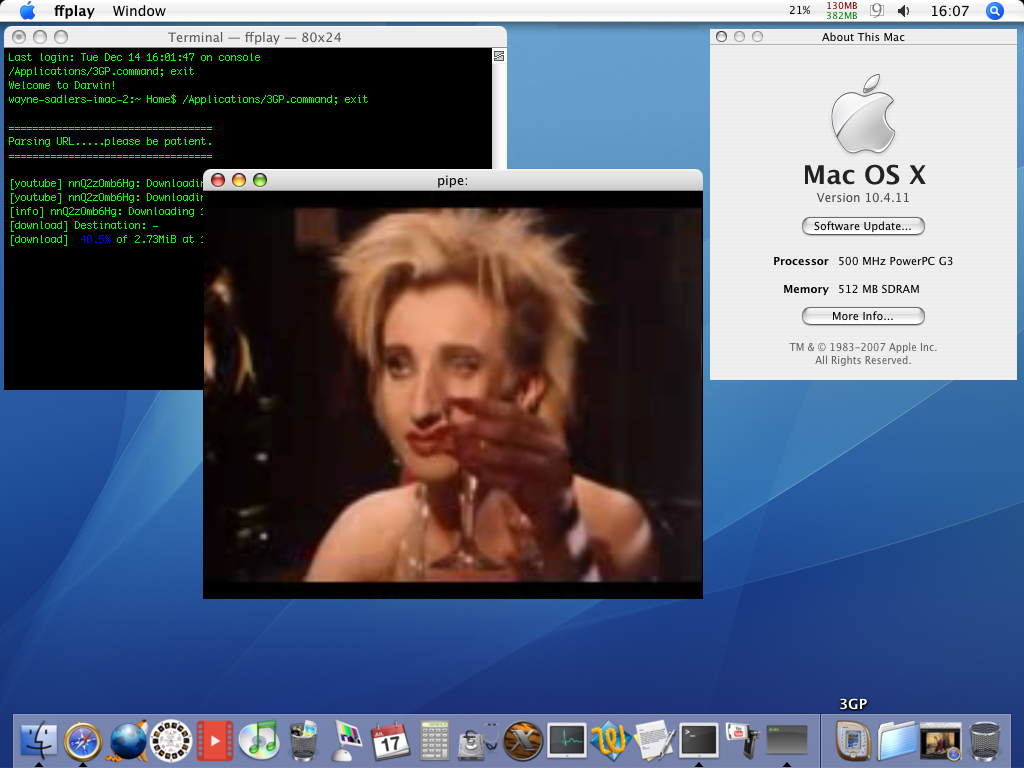This screenshot has height=768, width=1024.
Task: Click the About This Mac title bar
Action: [863, 37]
